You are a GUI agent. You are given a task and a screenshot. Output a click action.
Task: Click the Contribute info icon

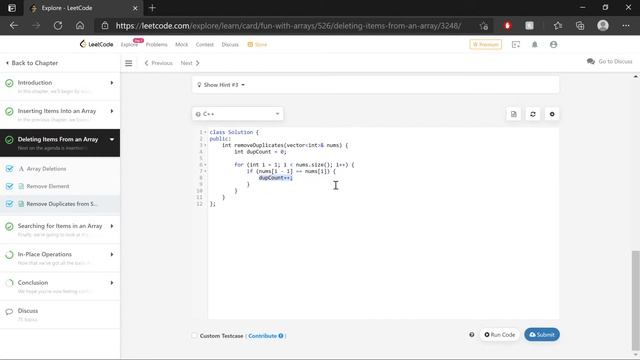tap(281, 336)
